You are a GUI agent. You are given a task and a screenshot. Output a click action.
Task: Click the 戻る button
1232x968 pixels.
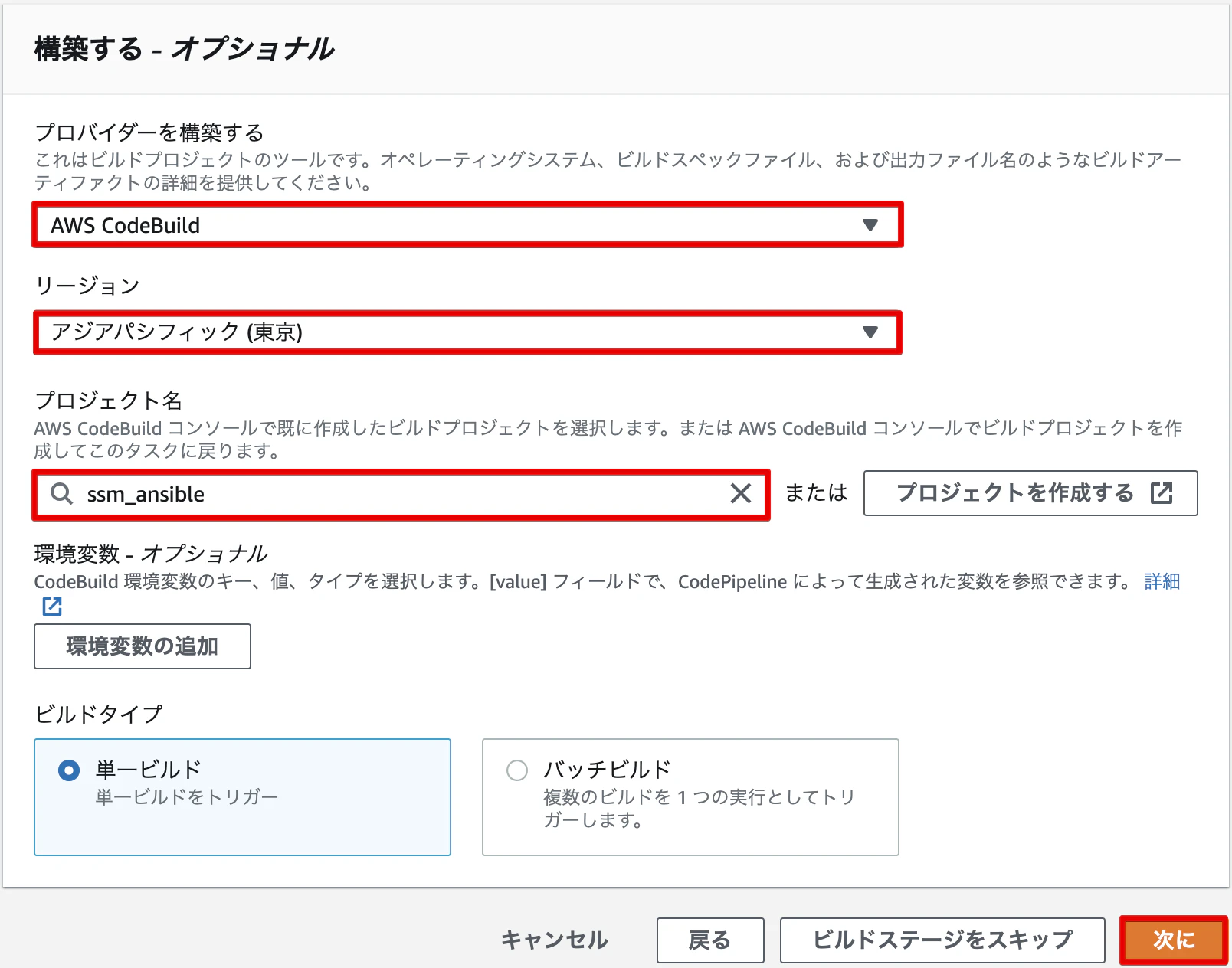(x=710, y=940)
